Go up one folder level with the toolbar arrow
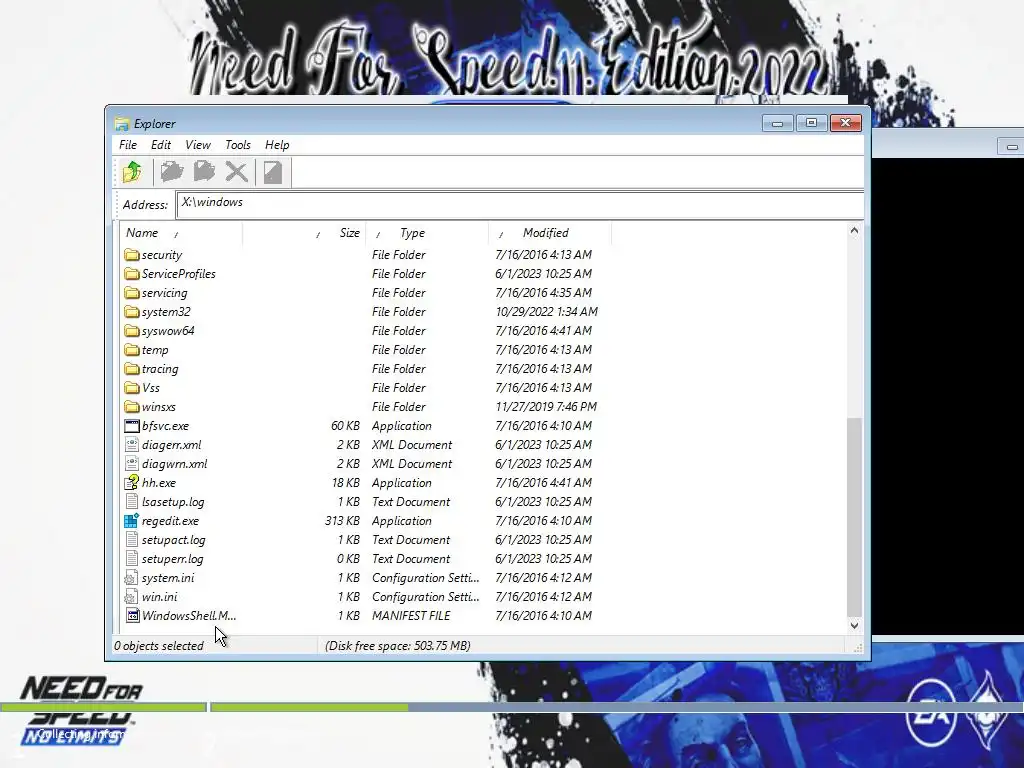 pyautogui.click(x=133, y=172)
